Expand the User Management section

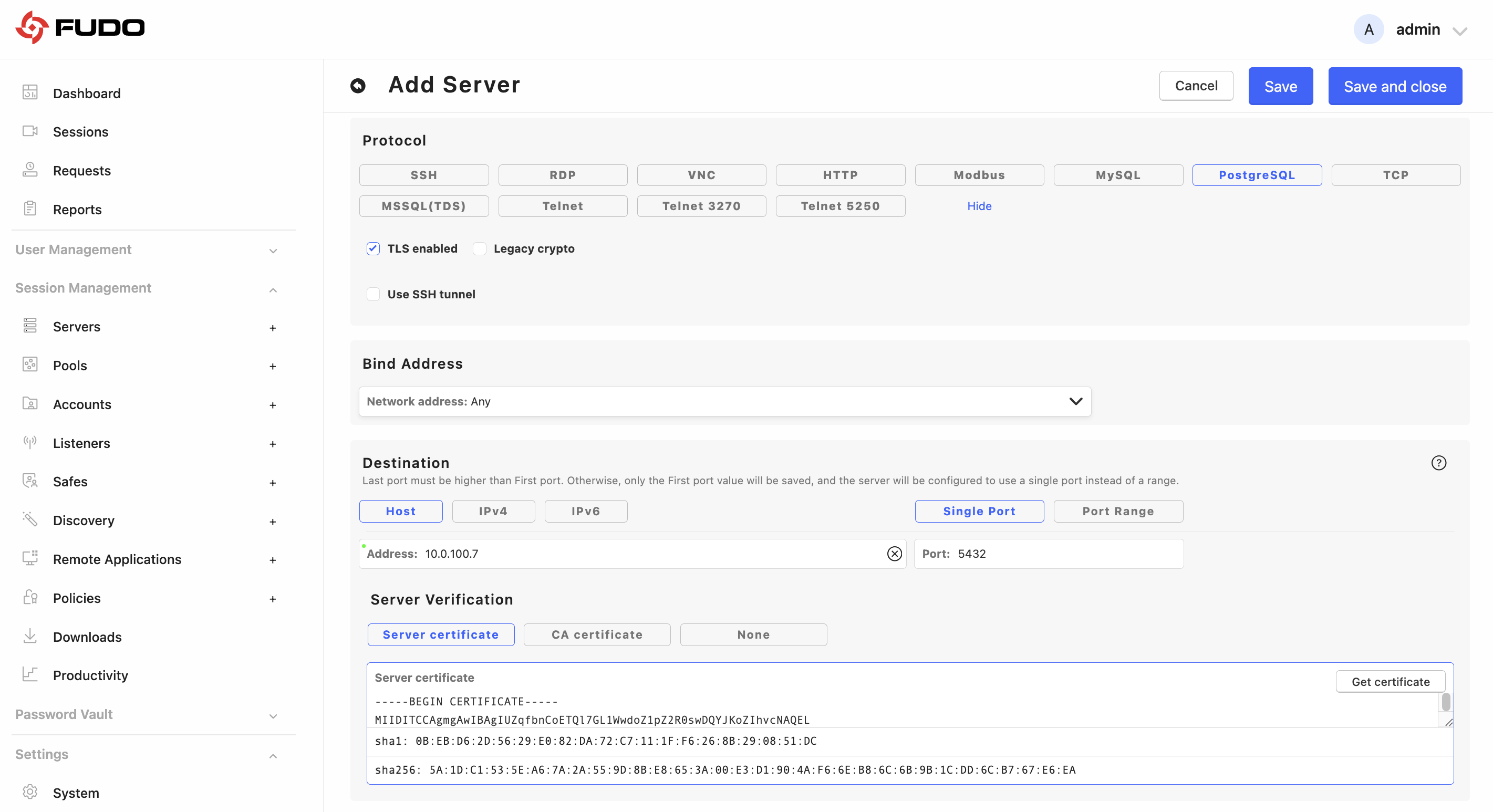(x=273, y=251)
